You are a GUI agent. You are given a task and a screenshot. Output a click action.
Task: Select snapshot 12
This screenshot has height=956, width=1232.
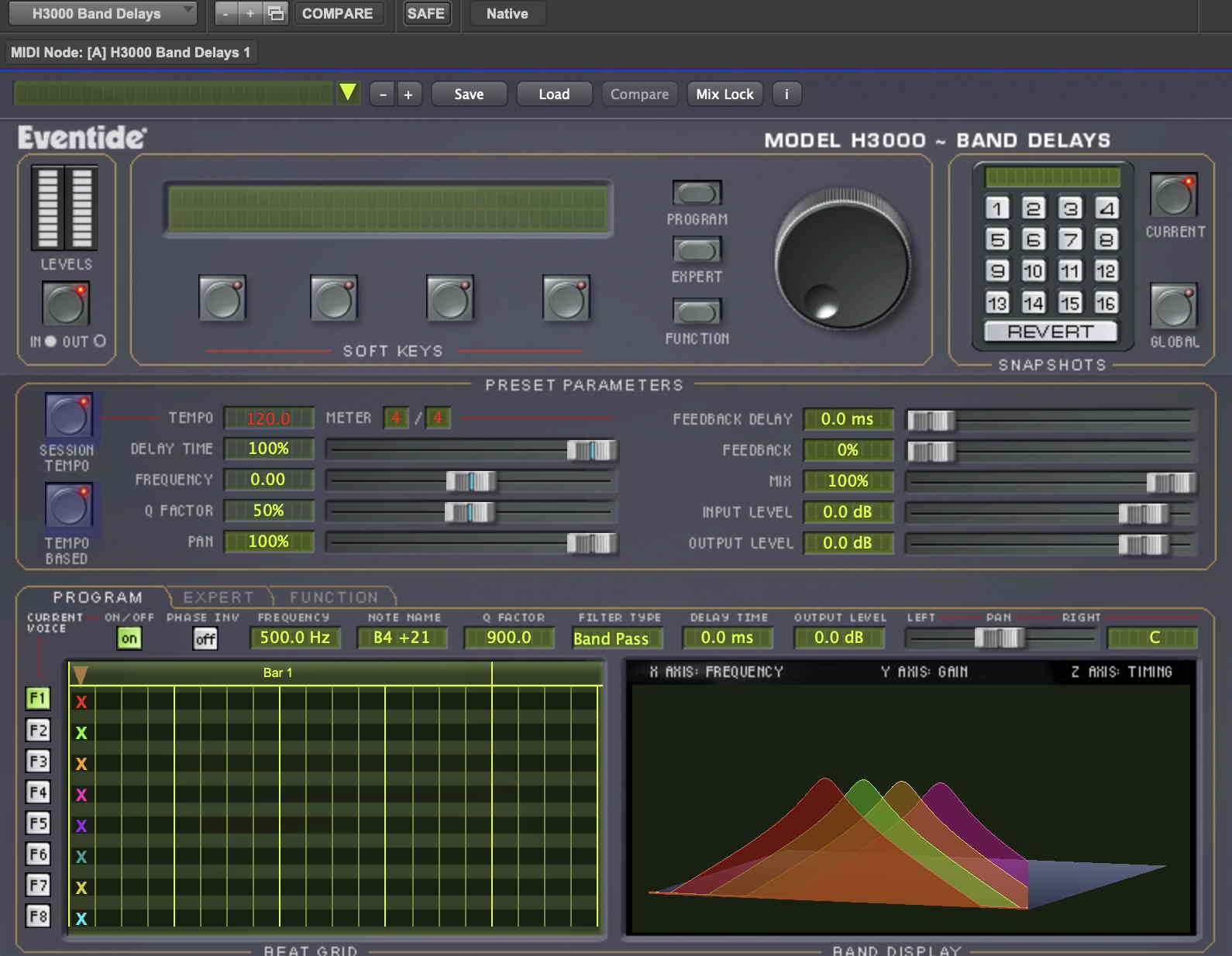pos(1106,270)
